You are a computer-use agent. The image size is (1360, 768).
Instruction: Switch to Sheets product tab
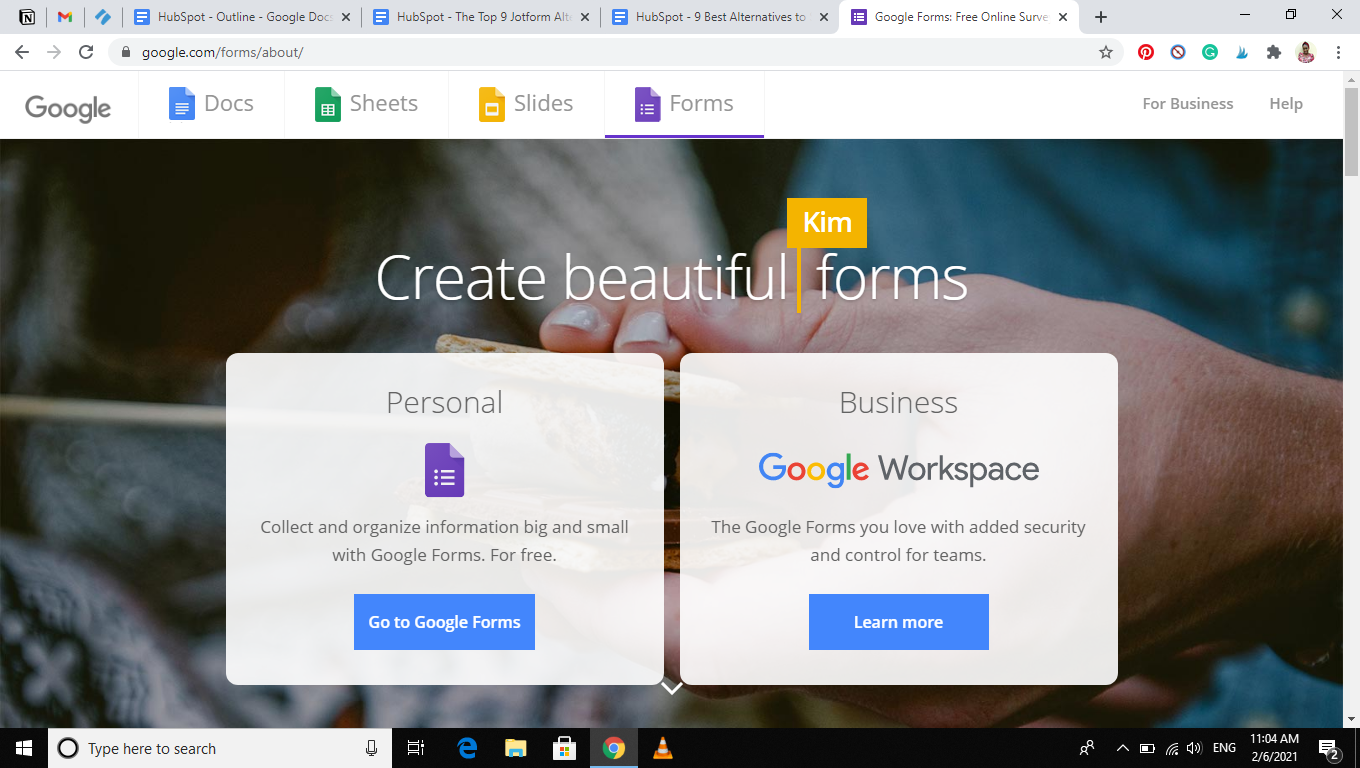pyautogui.click(x=366, y=104)
